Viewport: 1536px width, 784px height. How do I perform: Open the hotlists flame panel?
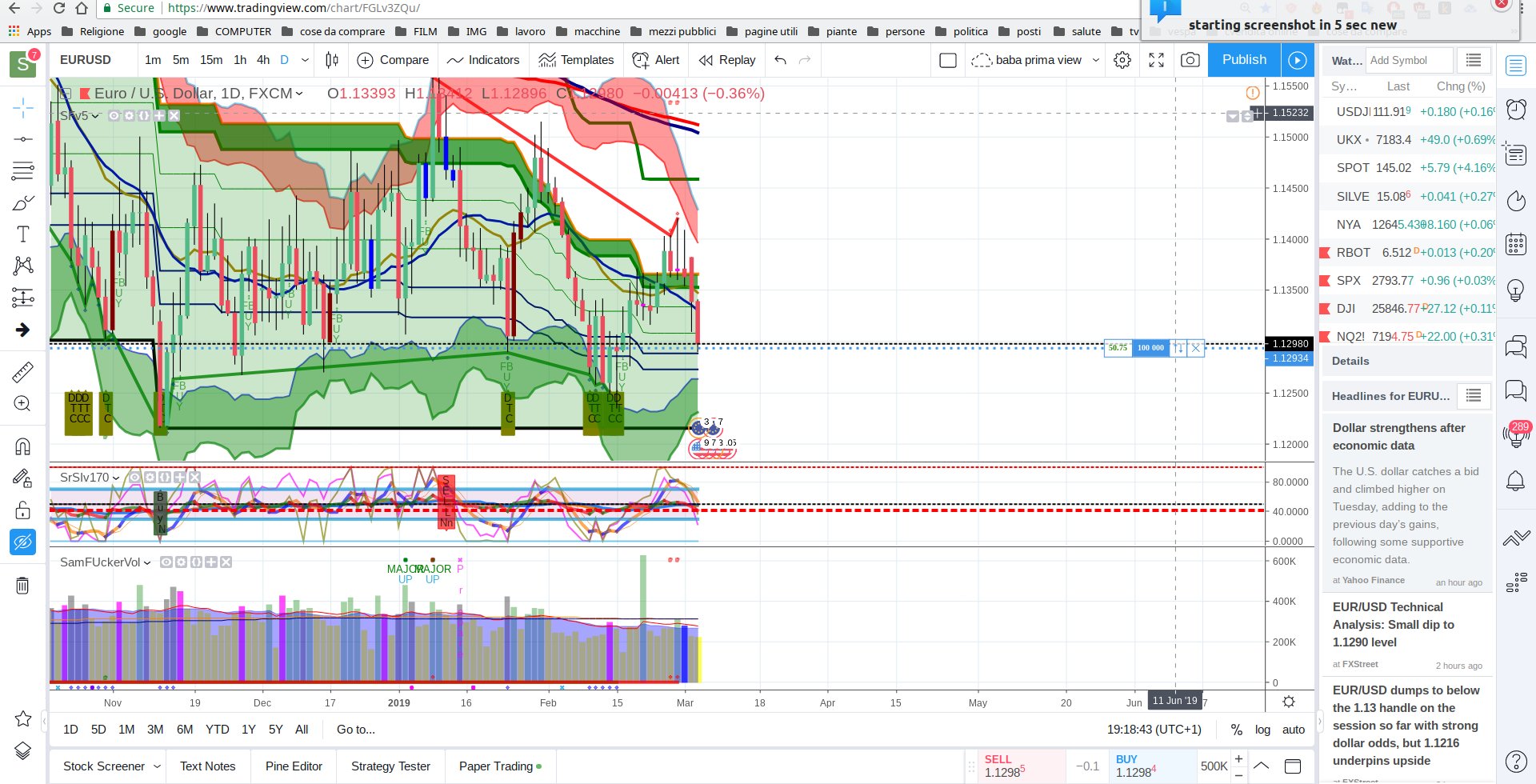[x=1516, y=200]
